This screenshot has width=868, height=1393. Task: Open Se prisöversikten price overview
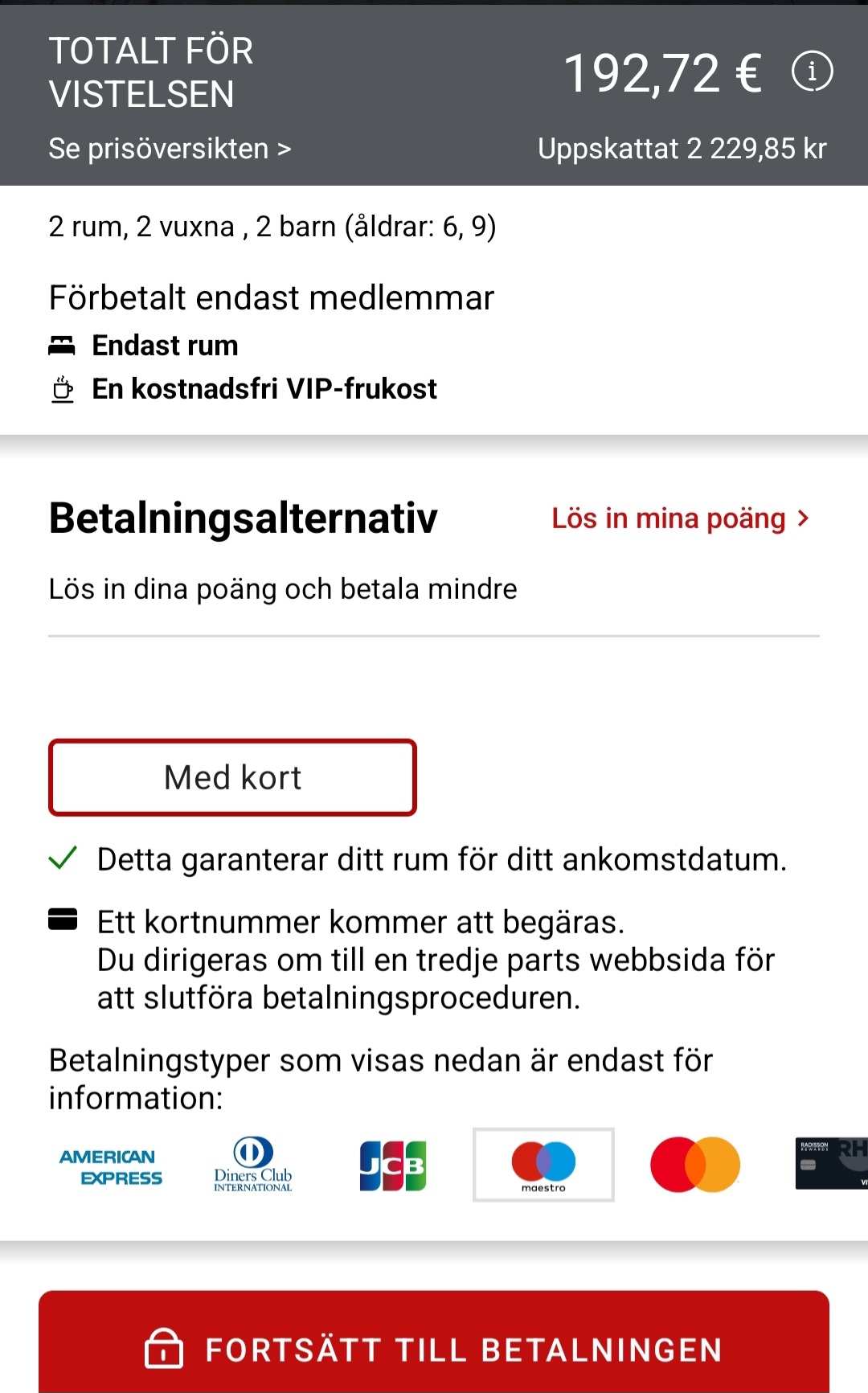(x=170, y=149)
